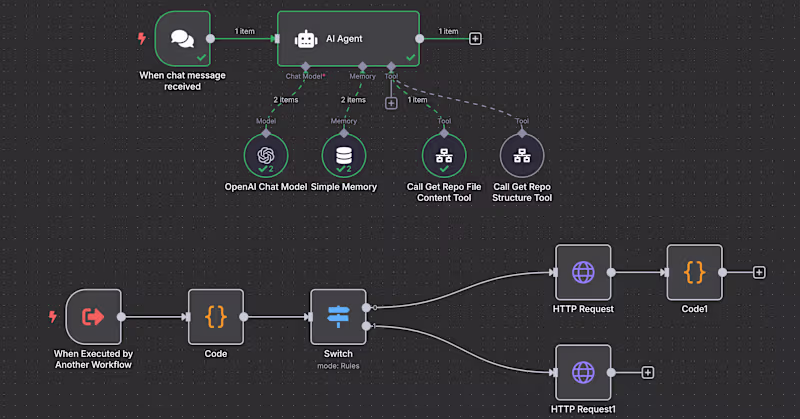Select the HTTP Request1 node
The height and width of the screenshot is (419, 800).
(x=583, y=373)
